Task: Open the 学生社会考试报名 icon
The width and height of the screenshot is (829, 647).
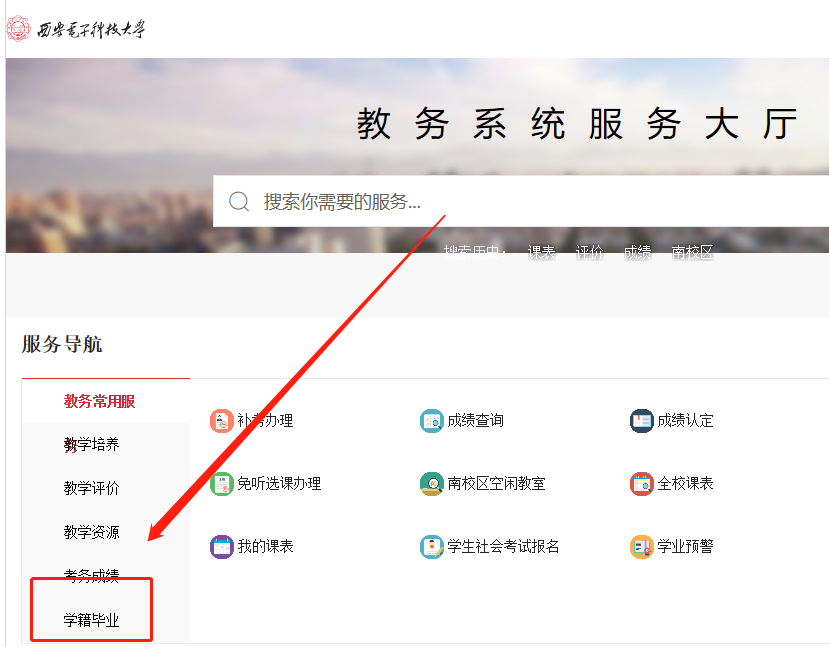Action: click(x=431, y=547)
